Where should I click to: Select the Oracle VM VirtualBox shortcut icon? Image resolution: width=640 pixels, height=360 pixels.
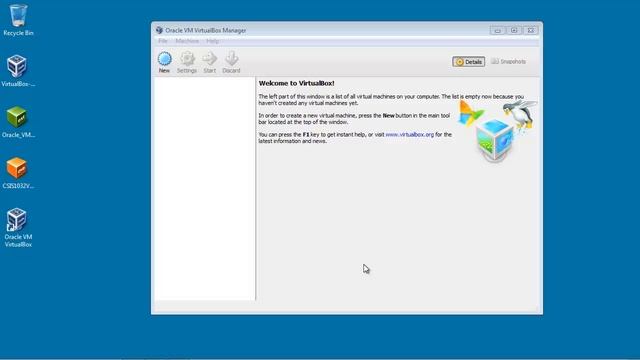18,227
